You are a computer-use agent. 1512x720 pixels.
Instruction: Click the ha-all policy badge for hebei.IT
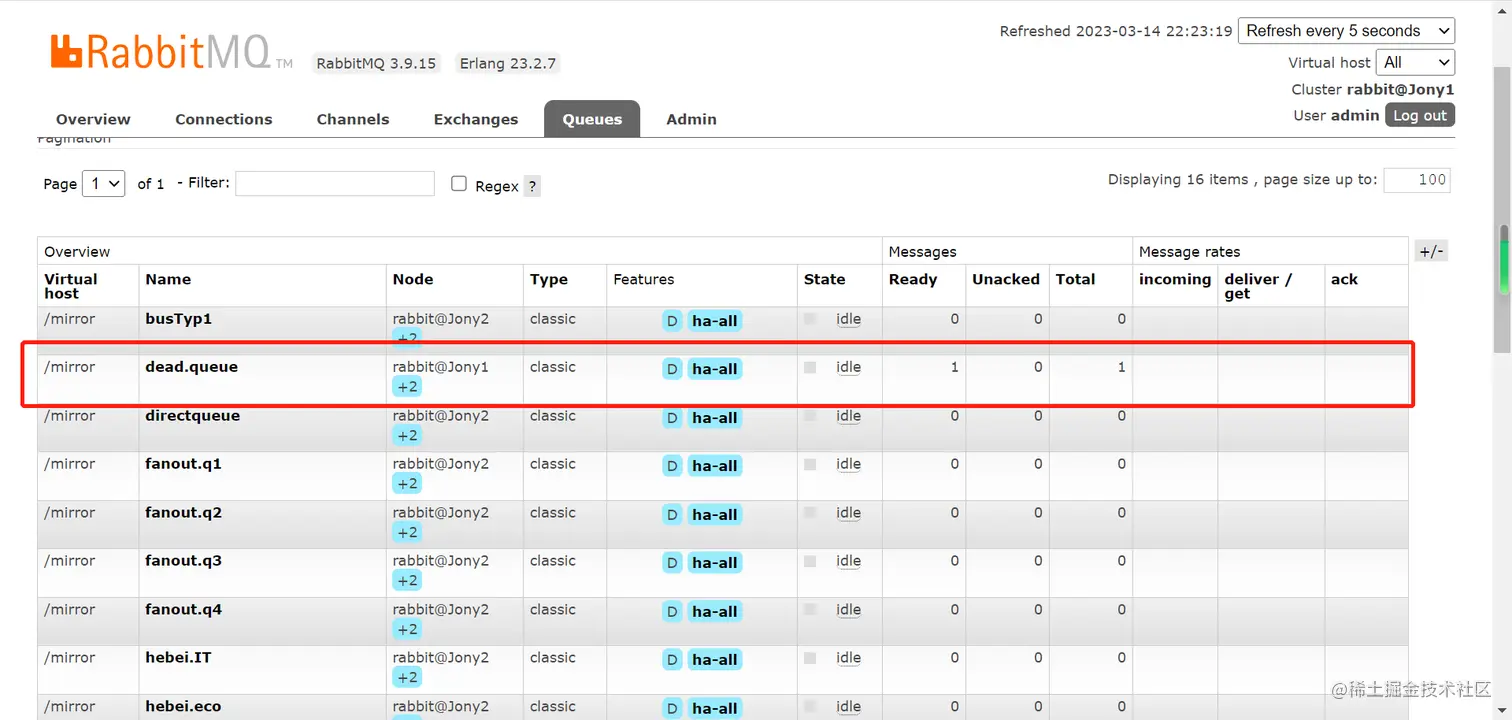pos(714,660)
